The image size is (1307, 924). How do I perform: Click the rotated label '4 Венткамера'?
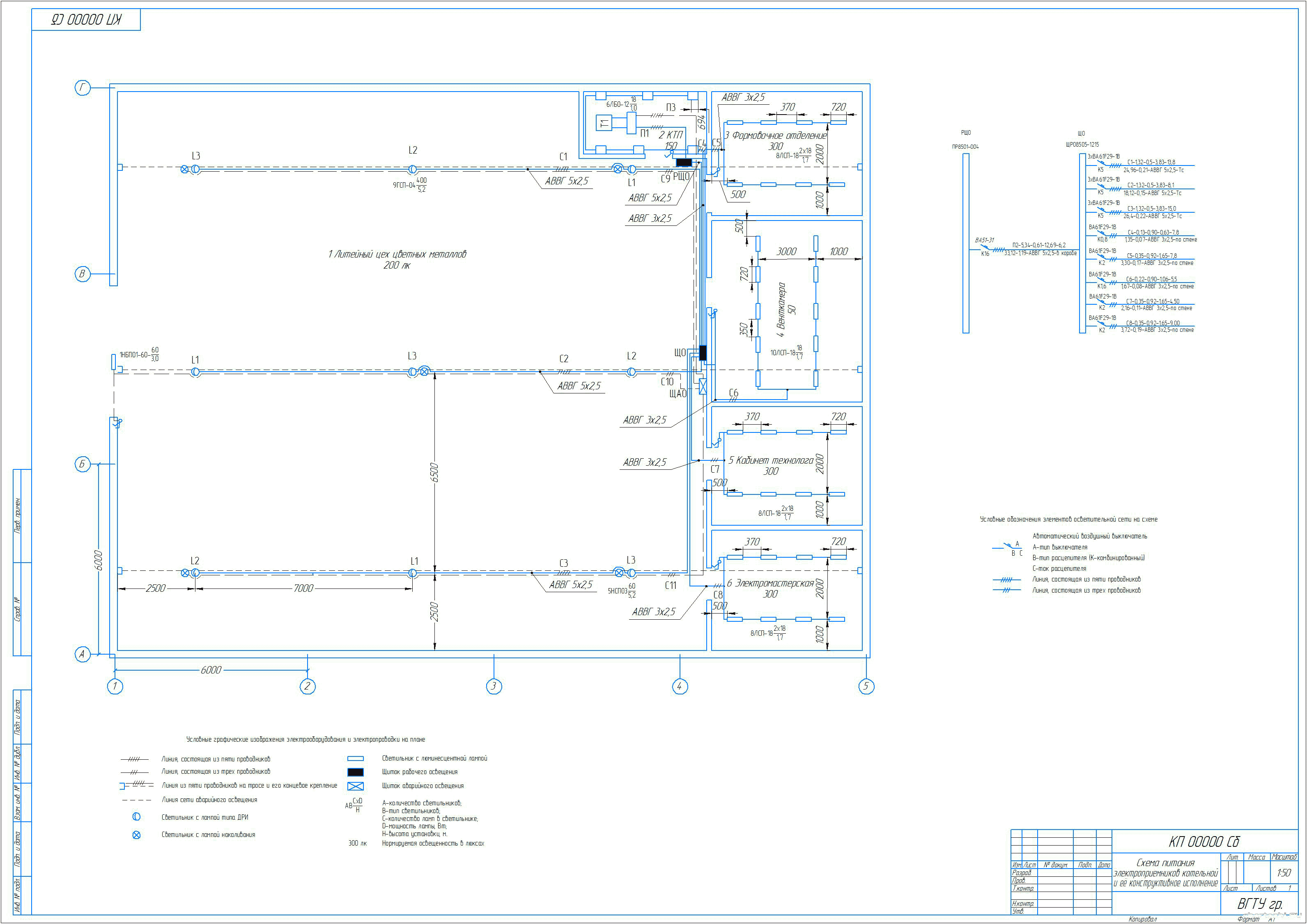click(781, 310)
